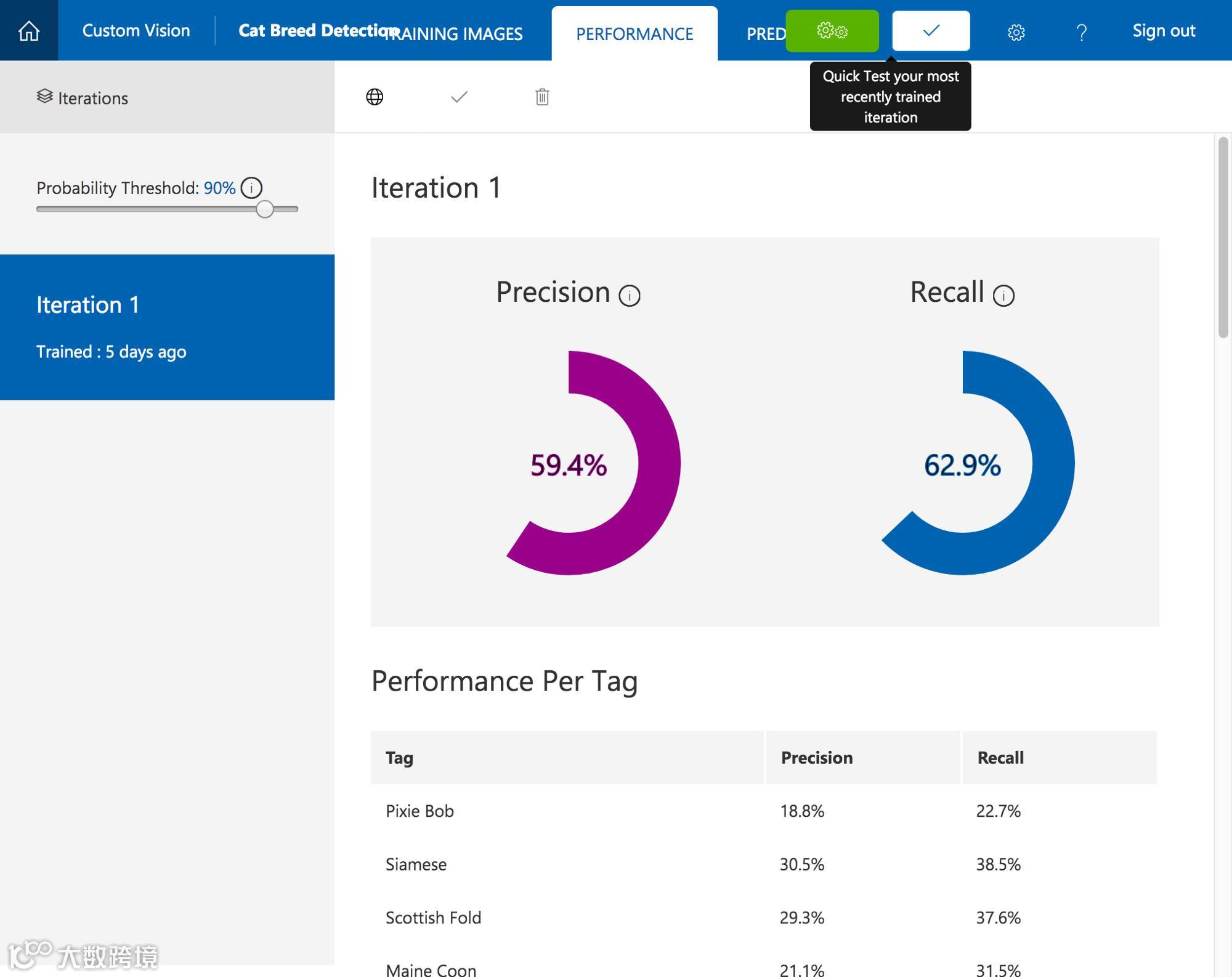Select Iteration 1 in sidebar
The width and height of the screenshot is (1232, 977).
167,327
